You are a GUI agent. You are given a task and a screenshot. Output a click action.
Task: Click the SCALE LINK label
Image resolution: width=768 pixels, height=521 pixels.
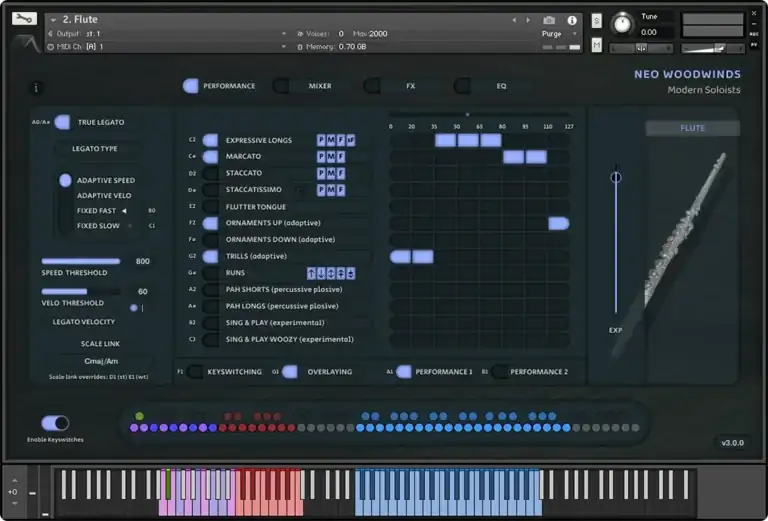point(100,344)
